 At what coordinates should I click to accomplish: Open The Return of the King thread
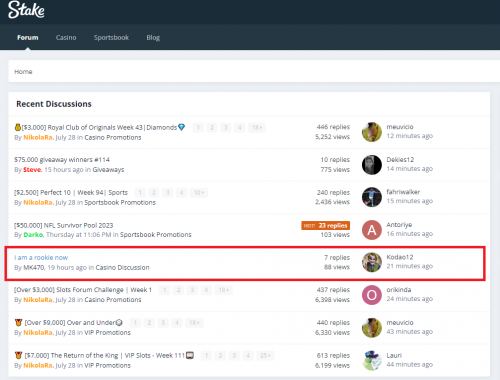(105, 355)
